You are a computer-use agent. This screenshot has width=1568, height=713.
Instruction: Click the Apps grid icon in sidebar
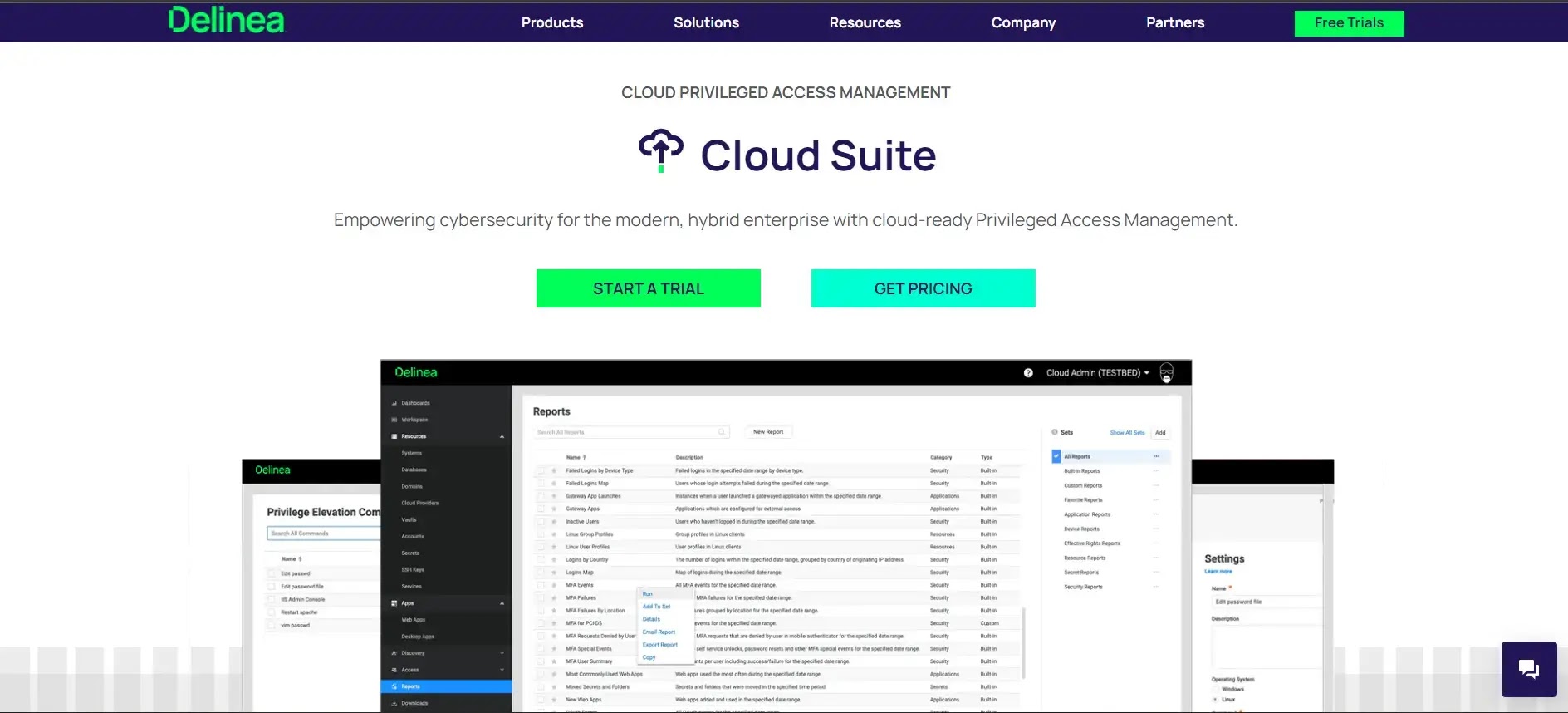(394, 603)
